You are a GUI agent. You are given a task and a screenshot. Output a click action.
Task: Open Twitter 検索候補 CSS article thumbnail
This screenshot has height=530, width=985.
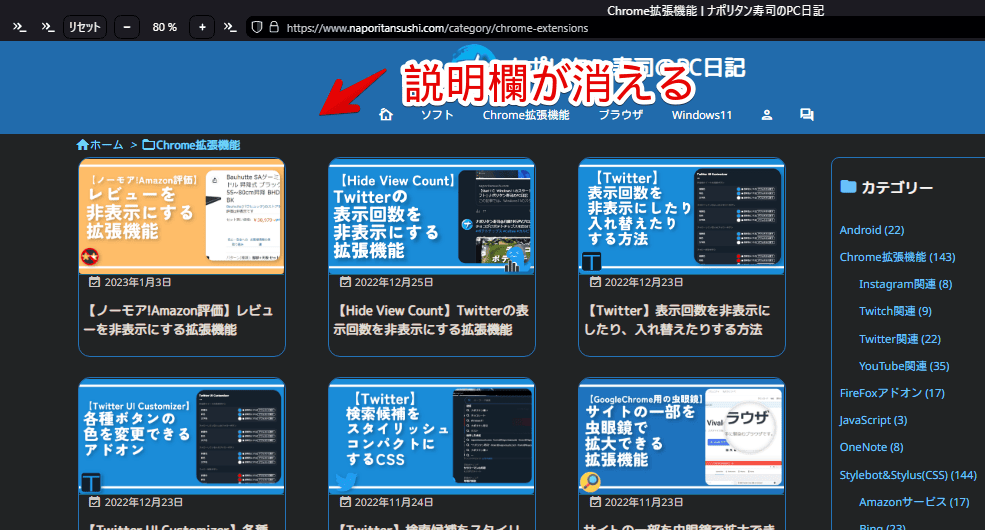432,436
